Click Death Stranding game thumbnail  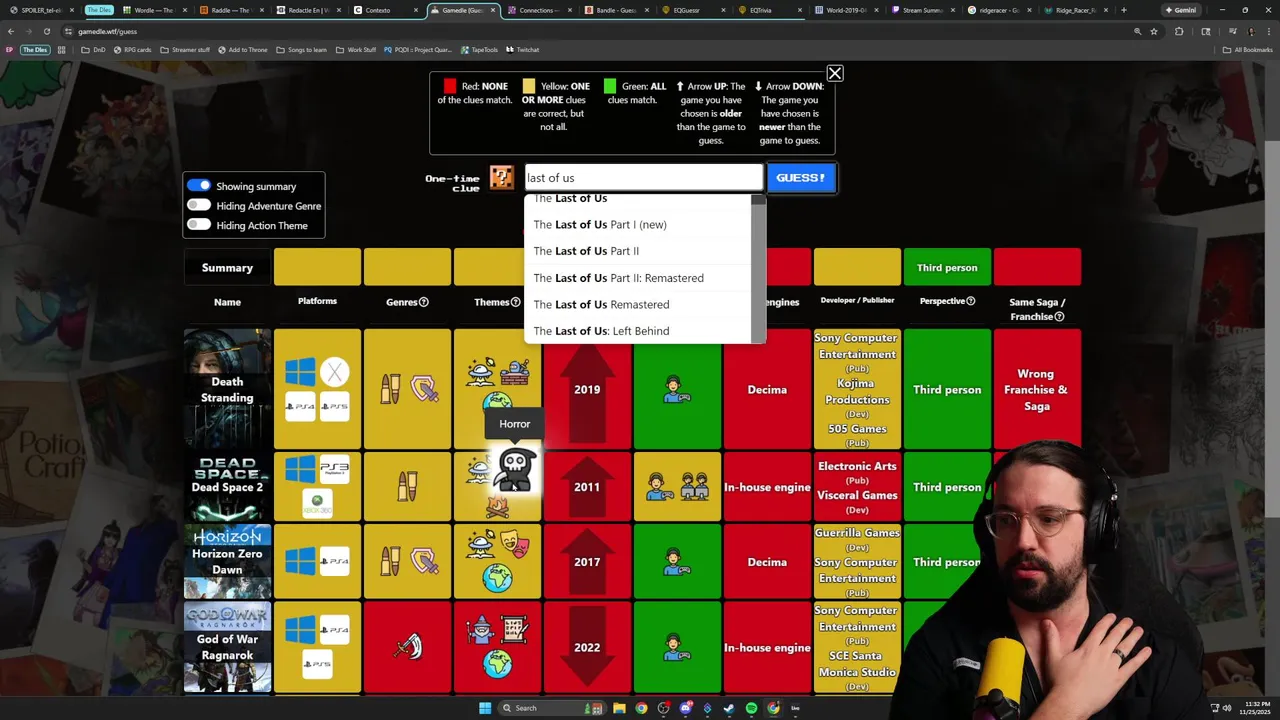tap(227, 389)
